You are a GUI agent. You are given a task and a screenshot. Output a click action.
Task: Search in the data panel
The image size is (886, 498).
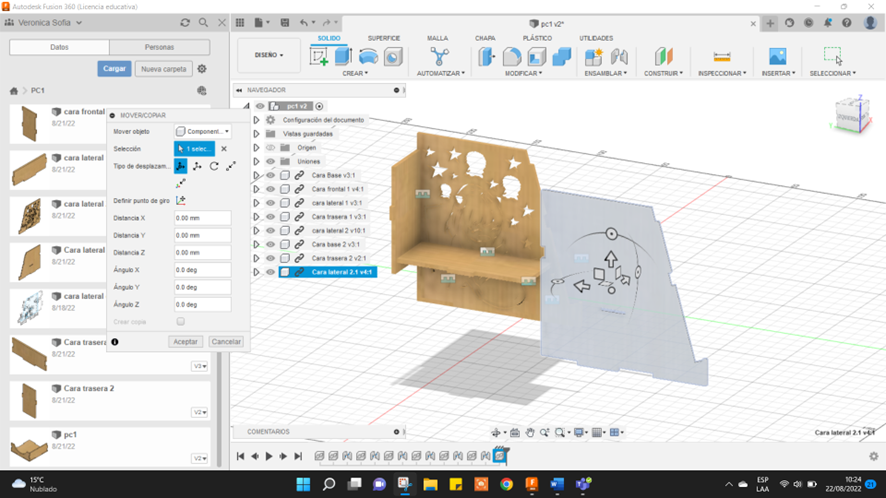(x=203, y=23)
